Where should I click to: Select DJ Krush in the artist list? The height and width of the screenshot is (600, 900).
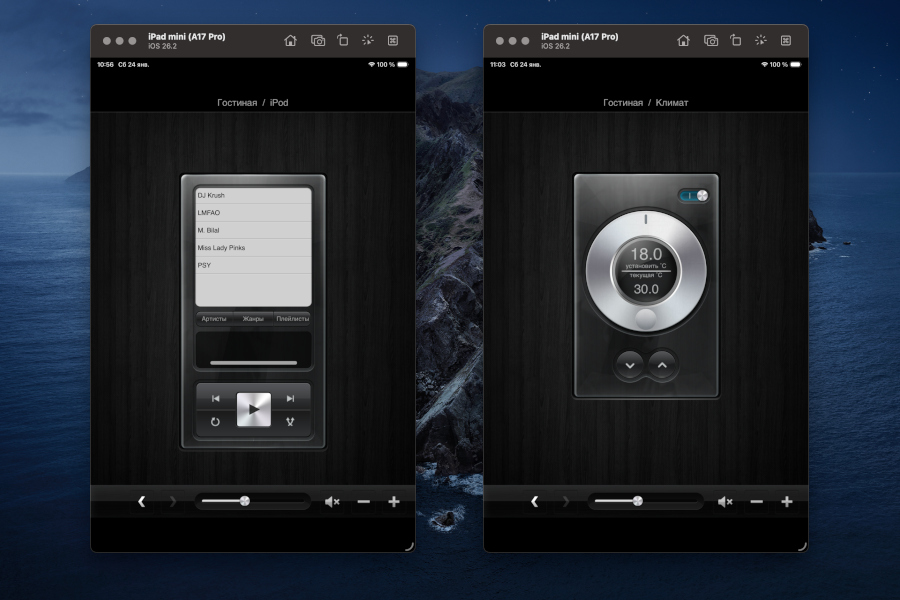pyautogui.click(x=253, y=195)
